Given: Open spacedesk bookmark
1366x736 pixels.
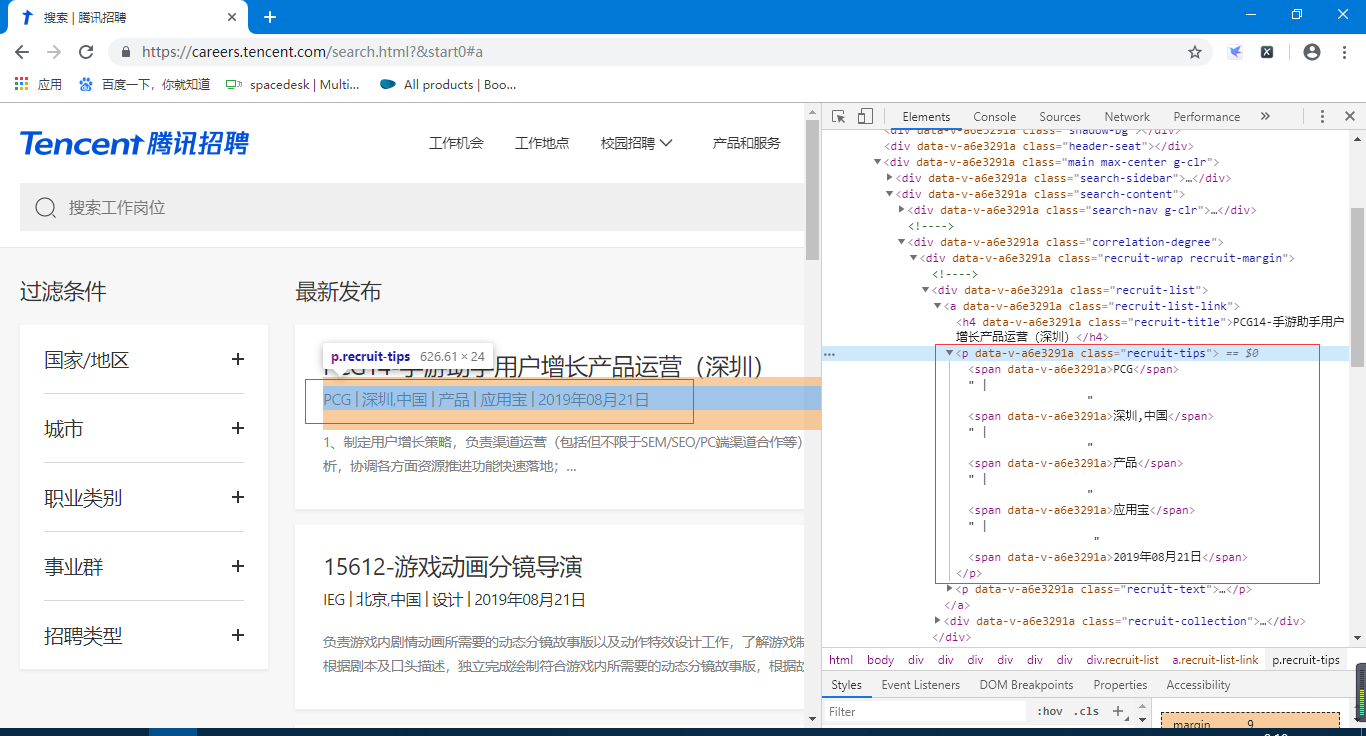Looking at the screenshot, I should click(x=292, y=85).
